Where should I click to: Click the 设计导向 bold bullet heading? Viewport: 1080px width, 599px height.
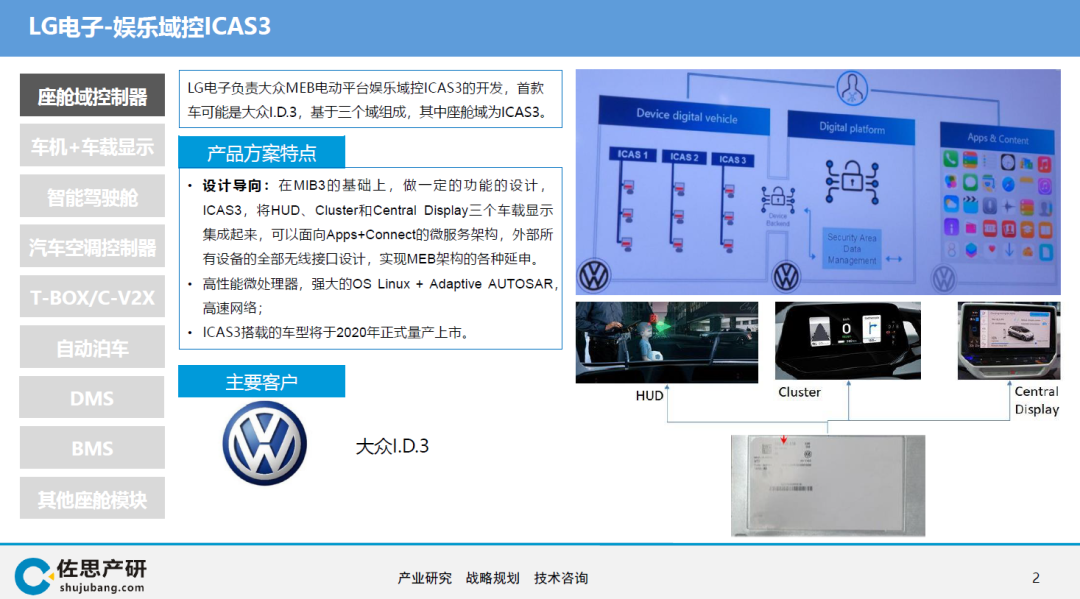[236, 186]
